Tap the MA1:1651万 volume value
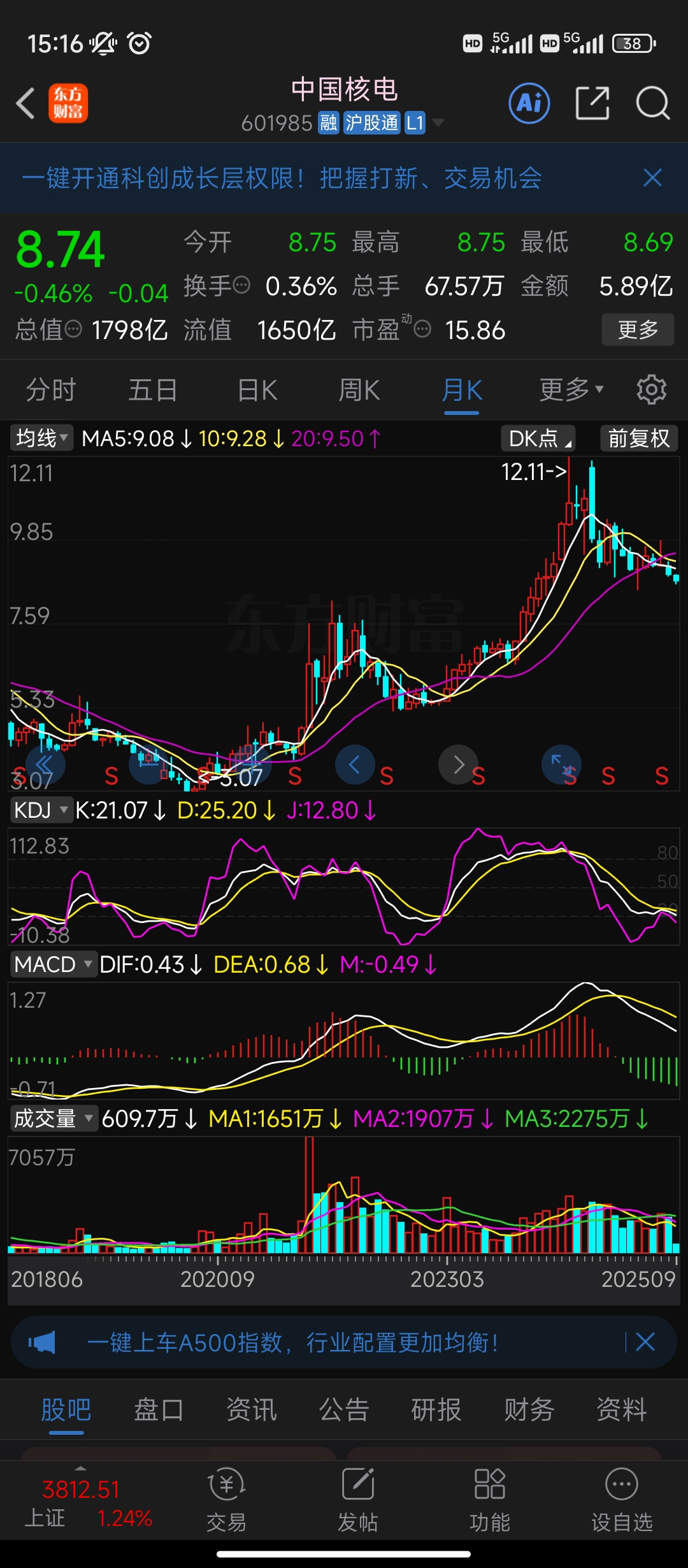 [x=275, y=1119]
